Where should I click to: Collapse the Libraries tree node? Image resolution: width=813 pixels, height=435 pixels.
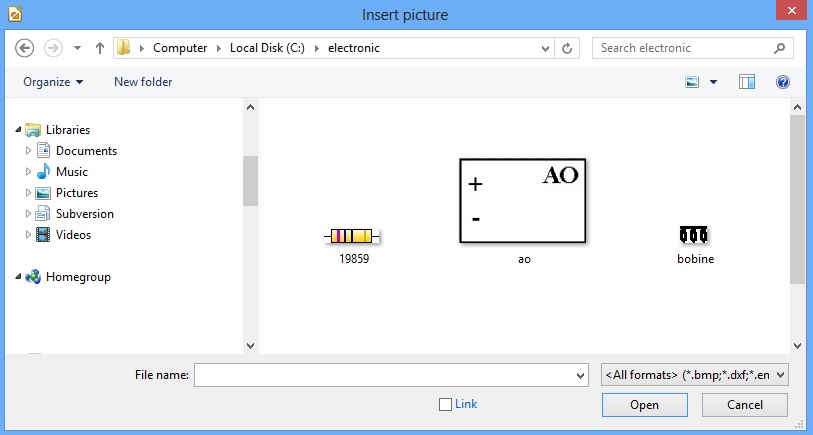click(x=18, y=130)
